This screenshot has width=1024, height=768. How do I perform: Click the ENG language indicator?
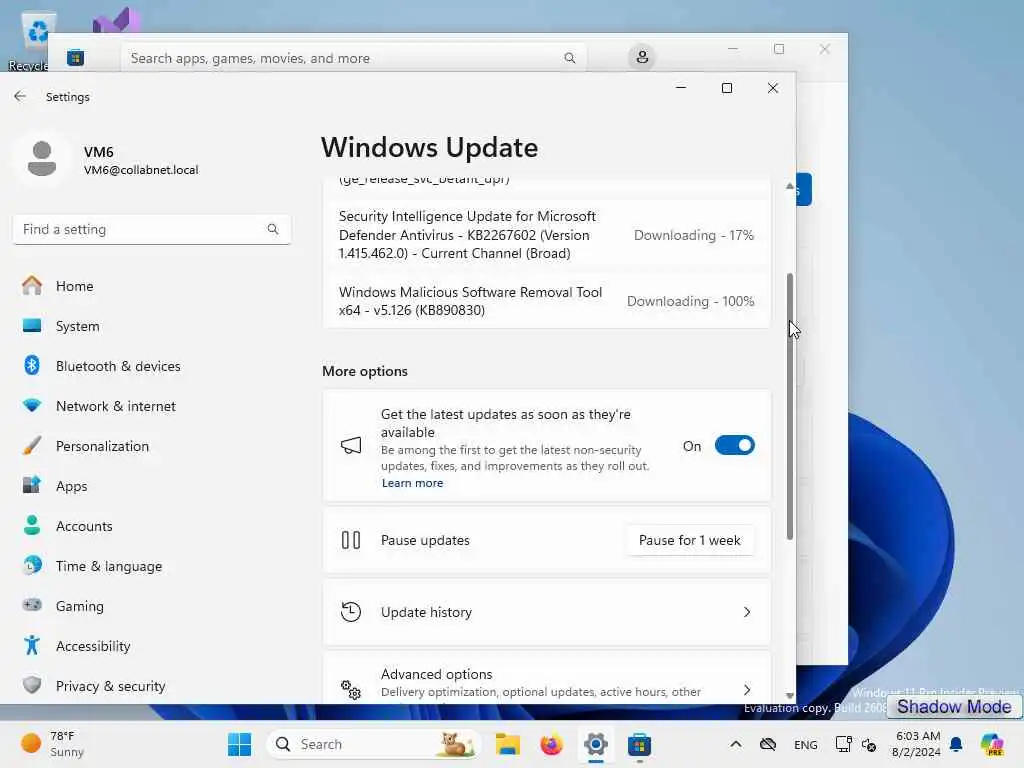(x=805, y=744)
